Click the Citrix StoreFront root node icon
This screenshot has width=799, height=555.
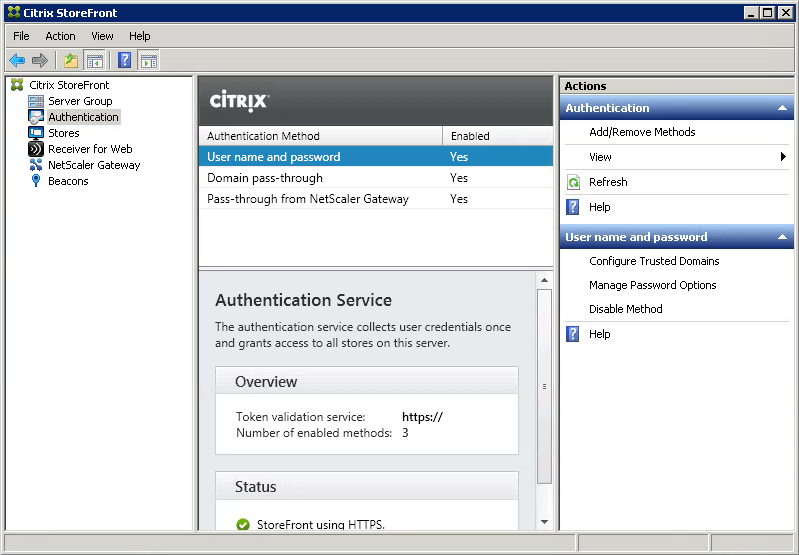pyautogui.click(x=17, y=85)
